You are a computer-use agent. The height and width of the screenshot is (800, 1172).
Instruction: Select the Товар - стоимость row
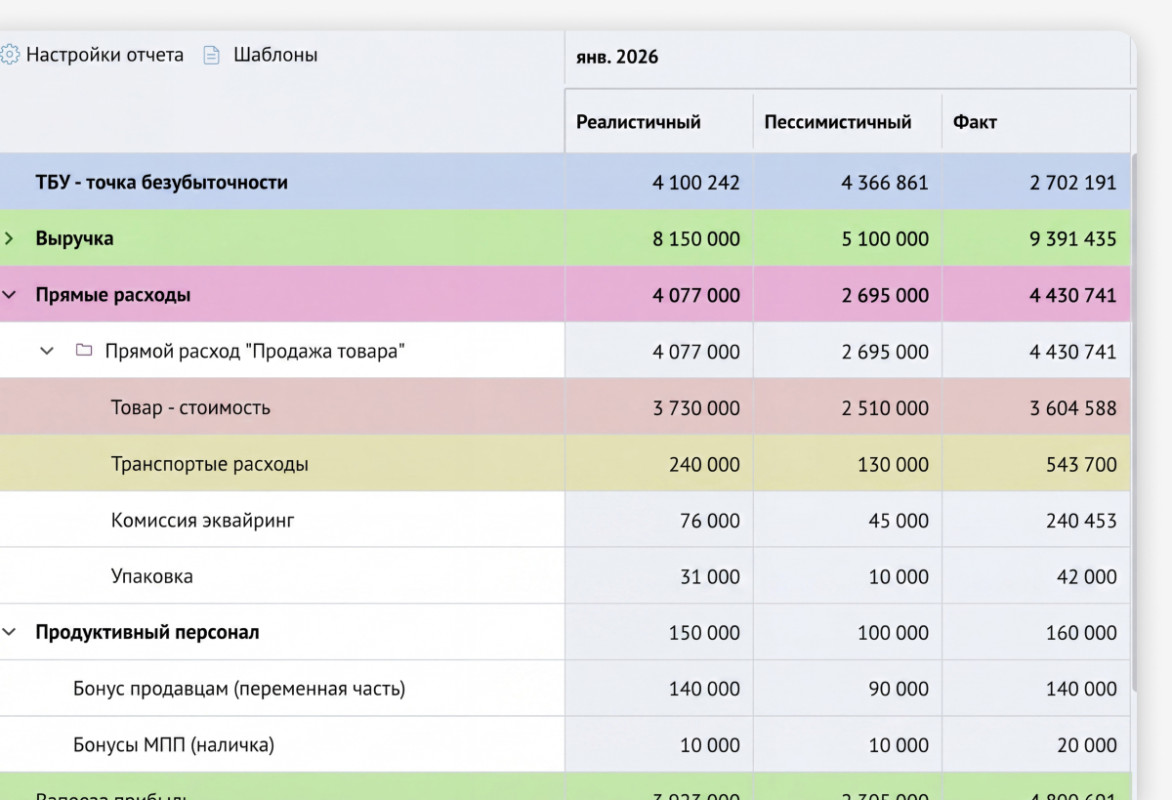pyautogui.click(x=565, y=407)
